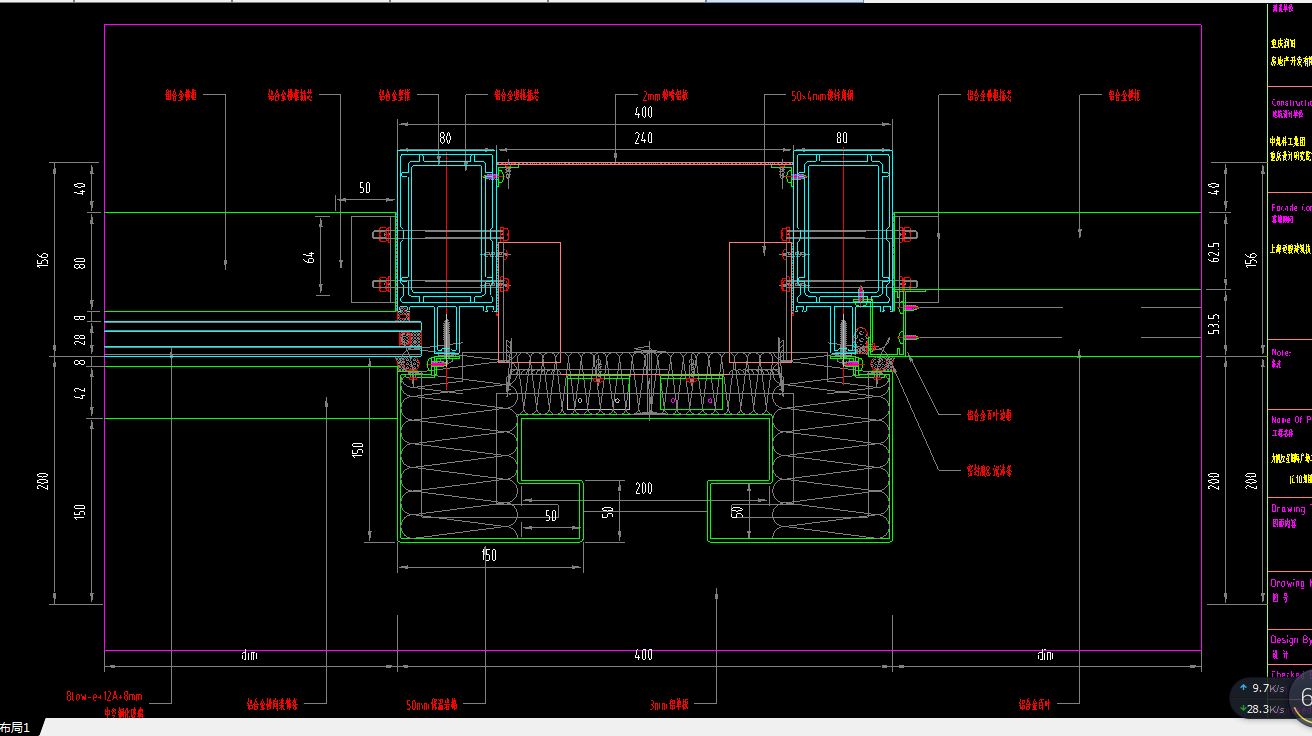Select the red 3mm annotation label
The height and width of the screenshot is (736, 1312).
pyautogui.click(x=671, y=704)
